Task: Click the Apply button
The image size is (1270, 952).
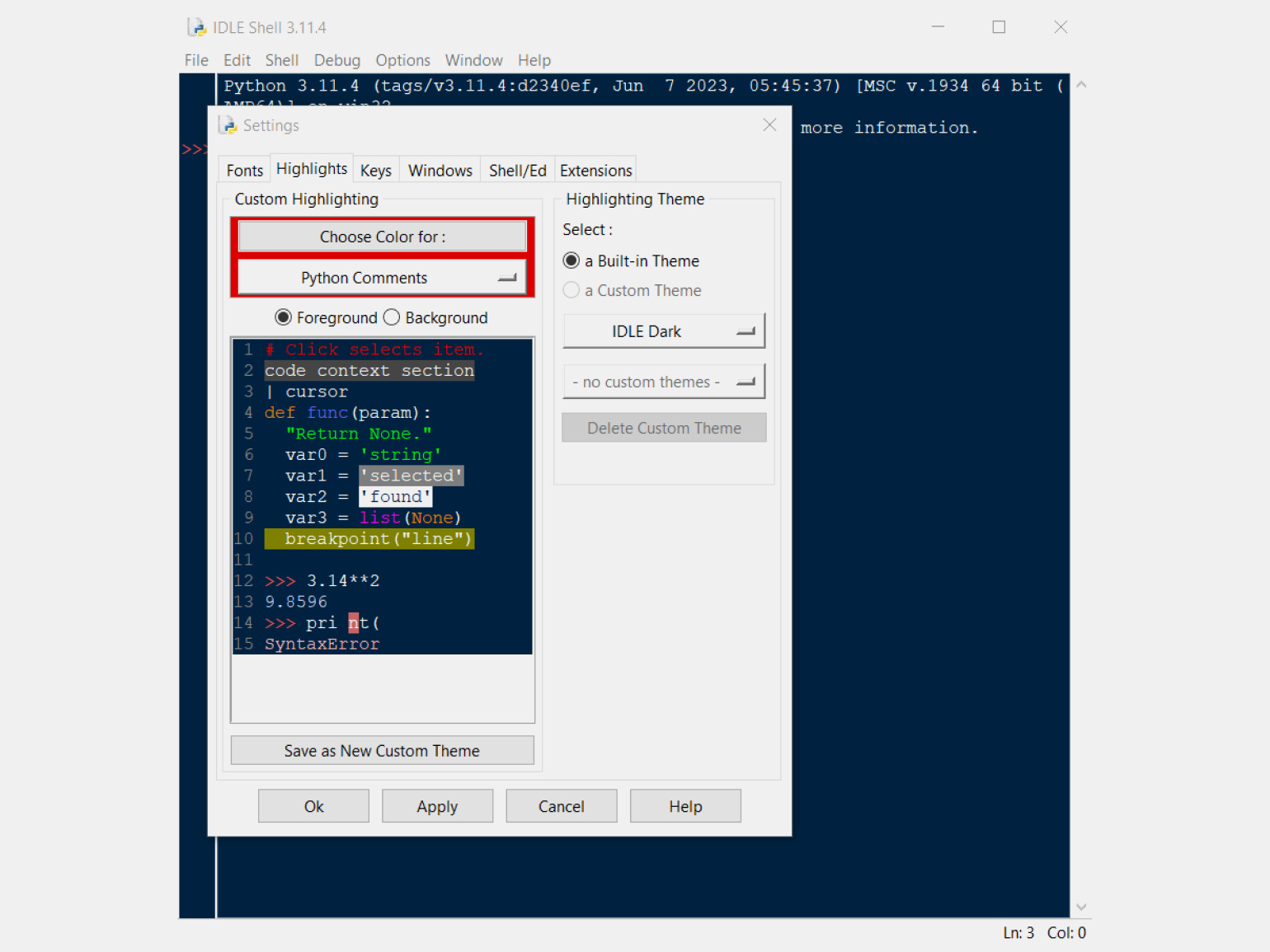Action: 437,806
